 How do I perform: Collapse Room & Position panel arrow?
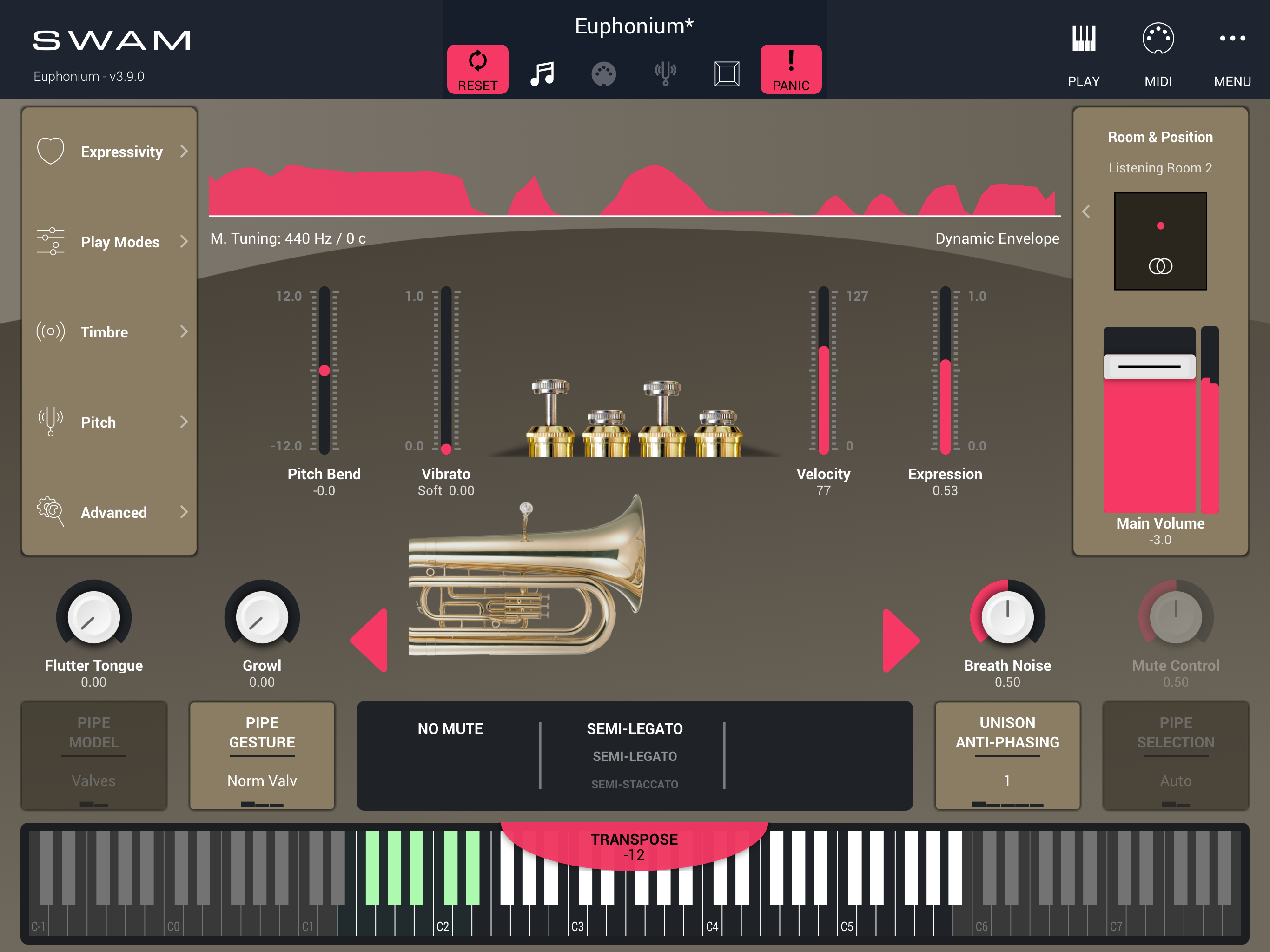(x=1086, y=212)
